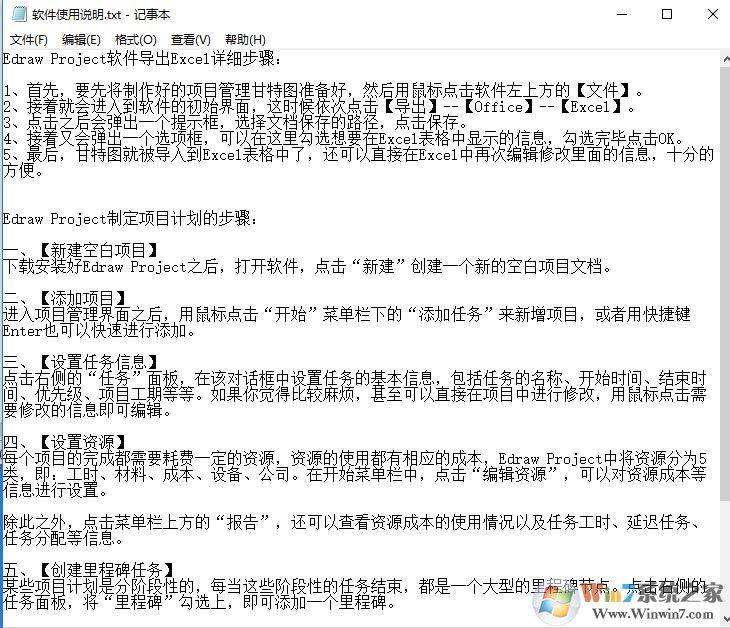Open the 文件(F) menu

click(x=29, y=40)
